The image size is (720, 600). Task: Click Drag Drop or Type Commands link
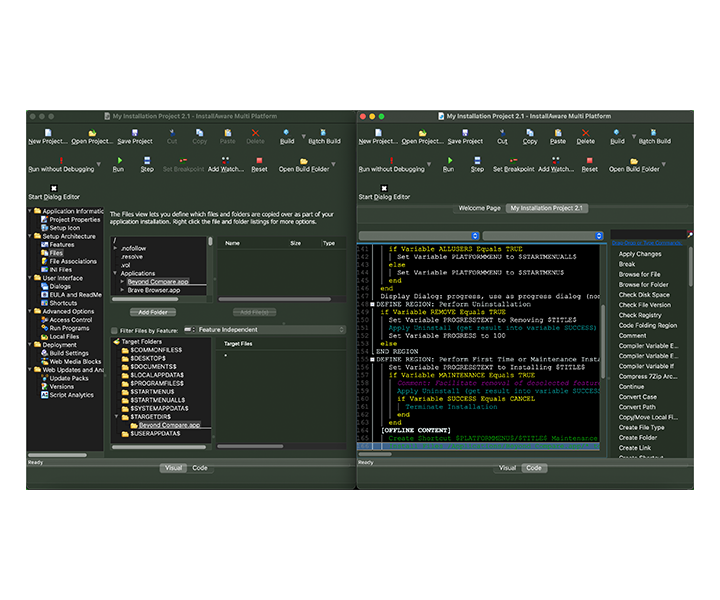[x=647, y=243]
